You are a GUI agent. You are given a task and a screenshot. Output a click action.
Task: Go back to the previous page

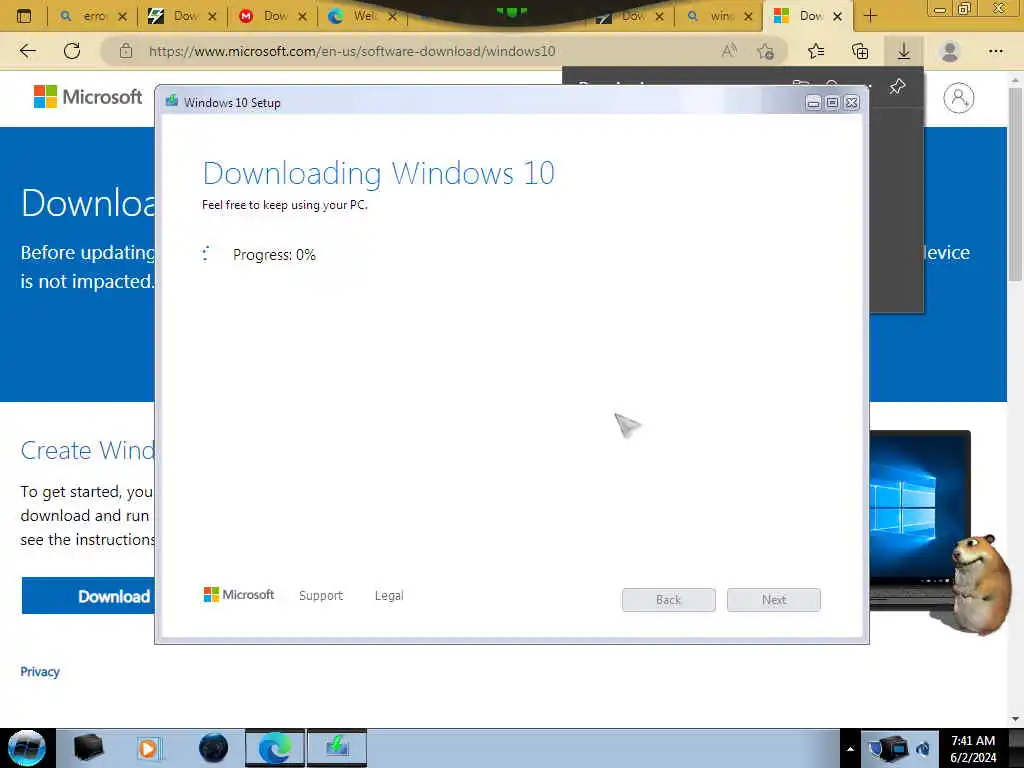click(x=28, y=51)
